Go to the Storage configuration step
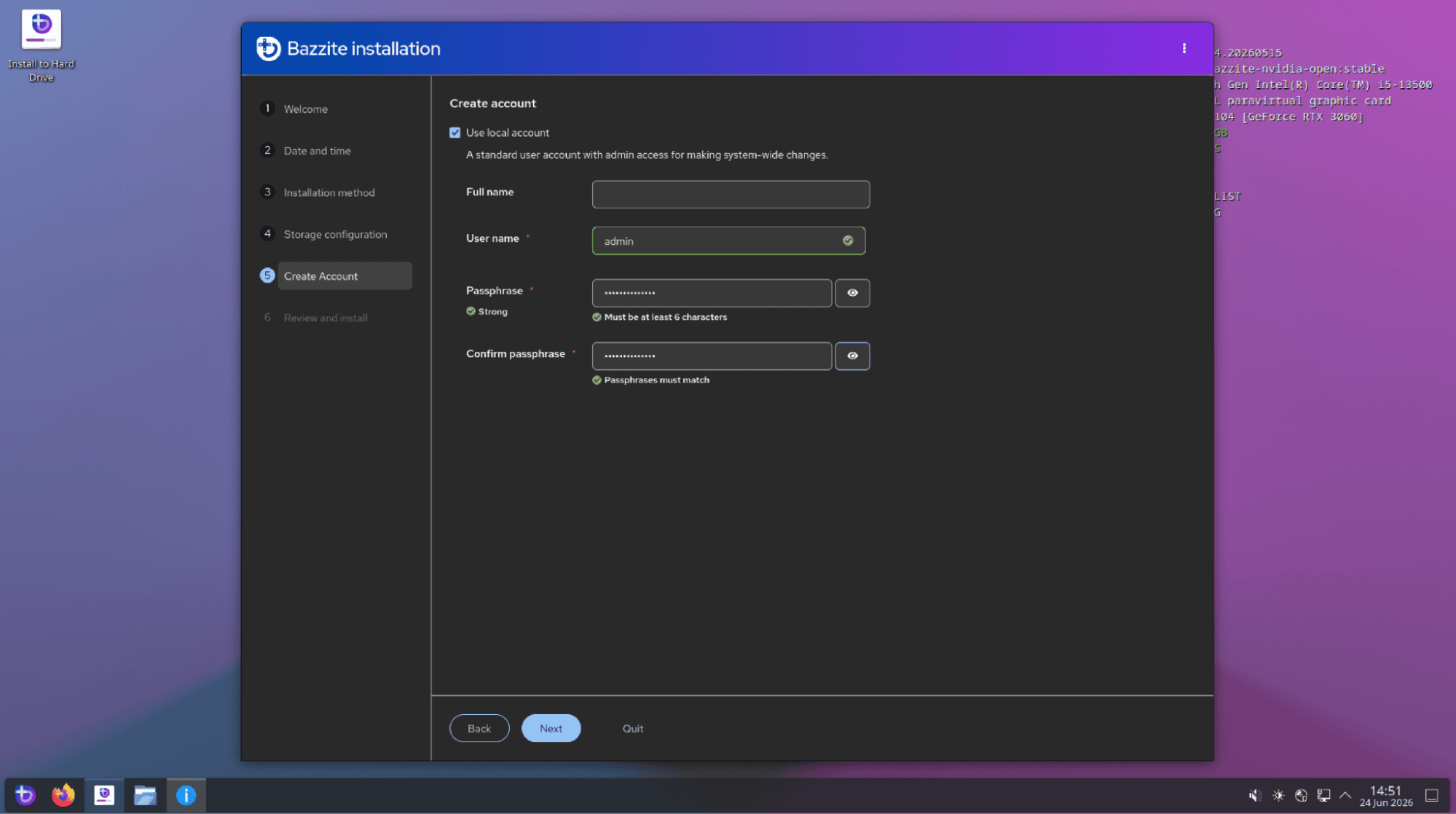 (335, 234)
